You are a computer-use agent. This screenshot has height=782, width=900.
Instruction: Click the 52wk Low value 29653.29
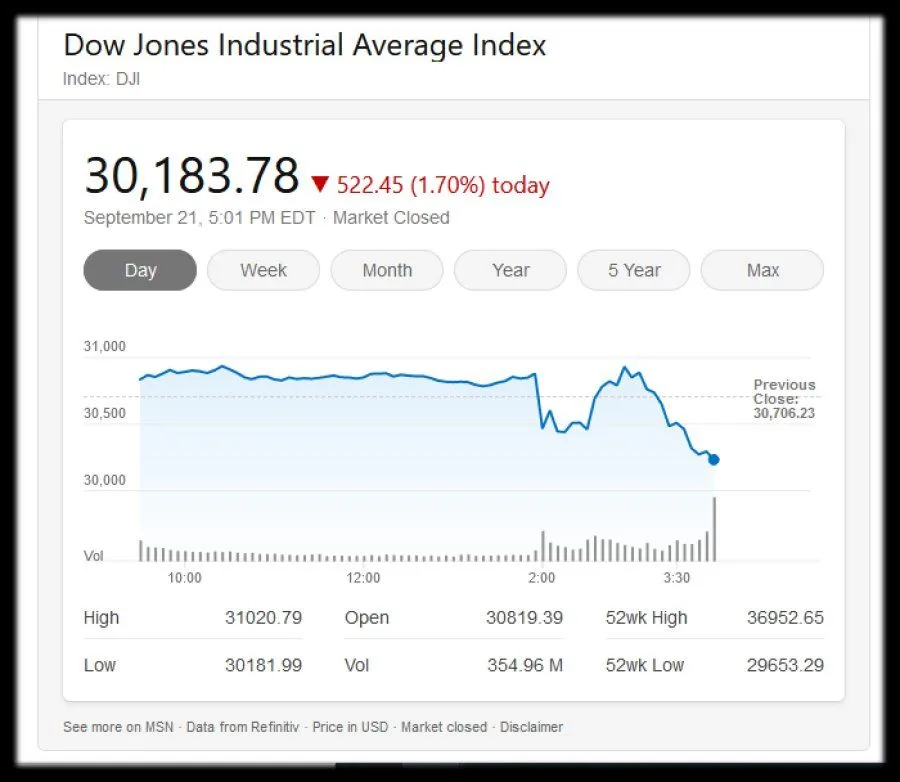click(x=785, y=665)
